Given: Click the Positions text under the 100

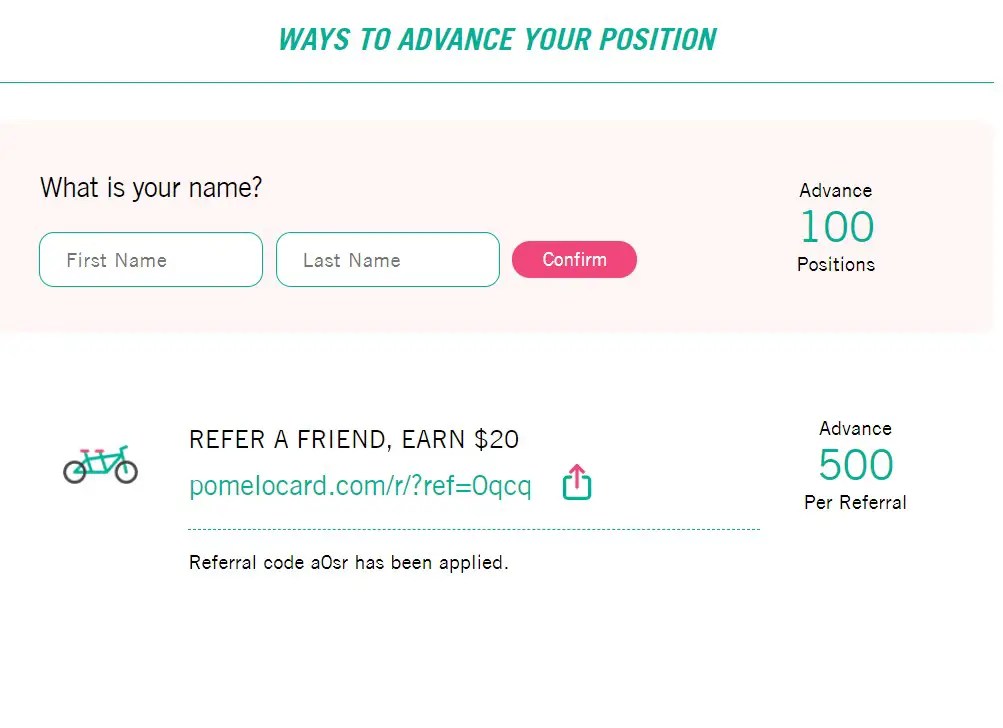Looking at the screenshot, I should click(x=836, y=265).
